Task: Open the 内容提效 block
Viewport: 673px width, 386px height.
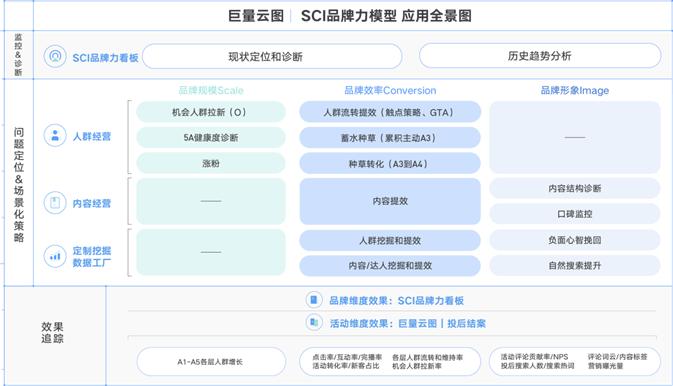Action: click(390, 201)
